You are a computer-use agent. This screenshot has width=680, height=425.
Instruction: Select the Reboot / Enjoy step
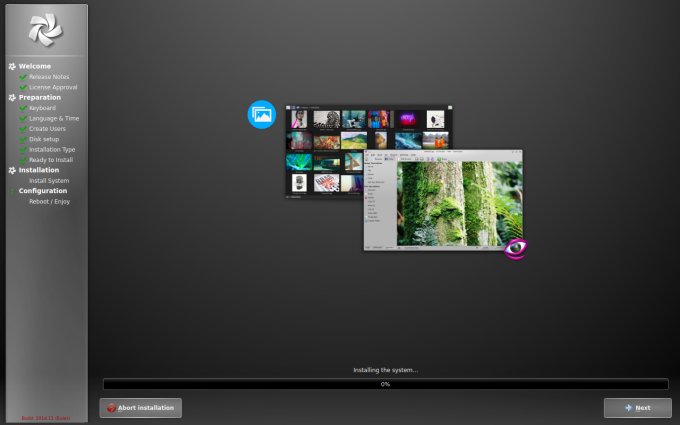(x=49, y=202)
